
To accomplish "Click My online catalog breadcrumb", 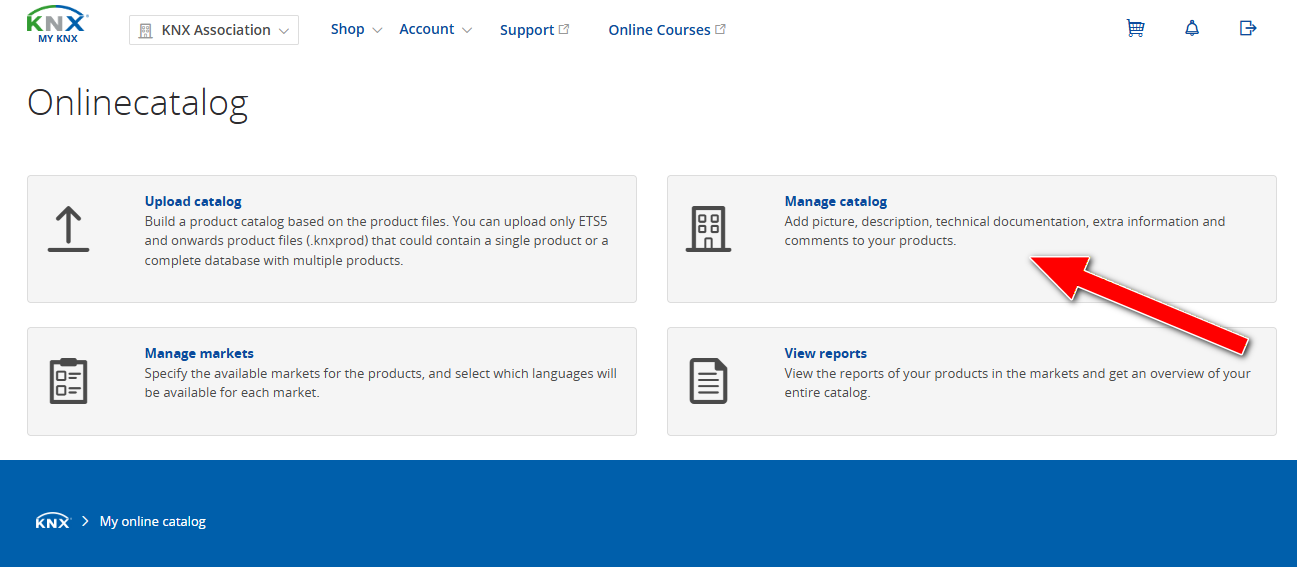I will (x=153, y=521).
